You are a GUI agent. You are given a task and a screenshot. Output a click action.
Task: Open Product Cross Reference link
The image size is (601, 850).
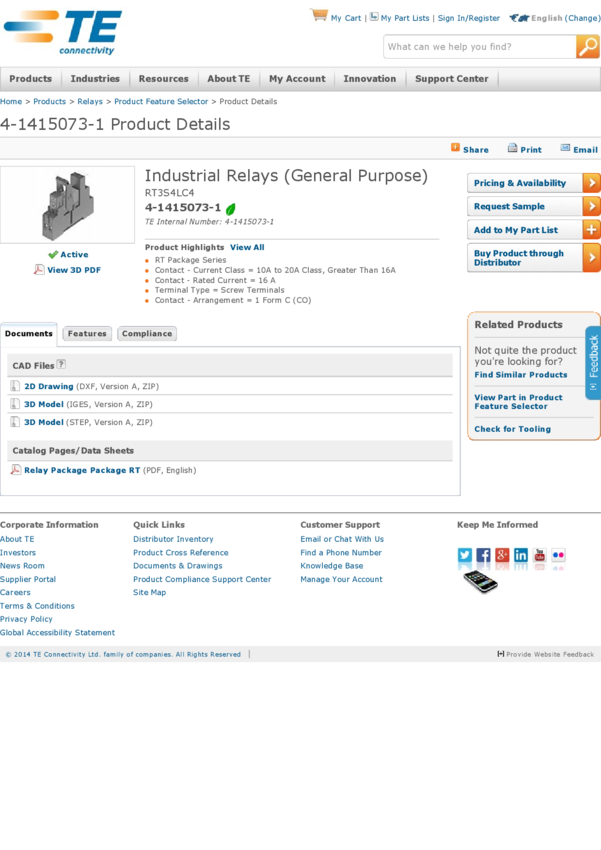[x=181, y=552]
